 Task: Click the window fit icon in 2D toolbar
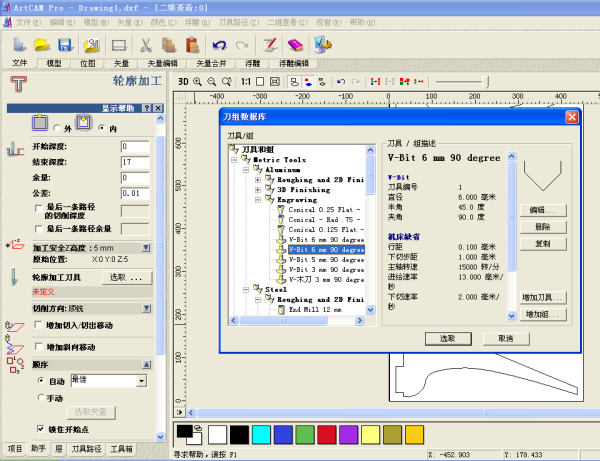click(275, 81)
